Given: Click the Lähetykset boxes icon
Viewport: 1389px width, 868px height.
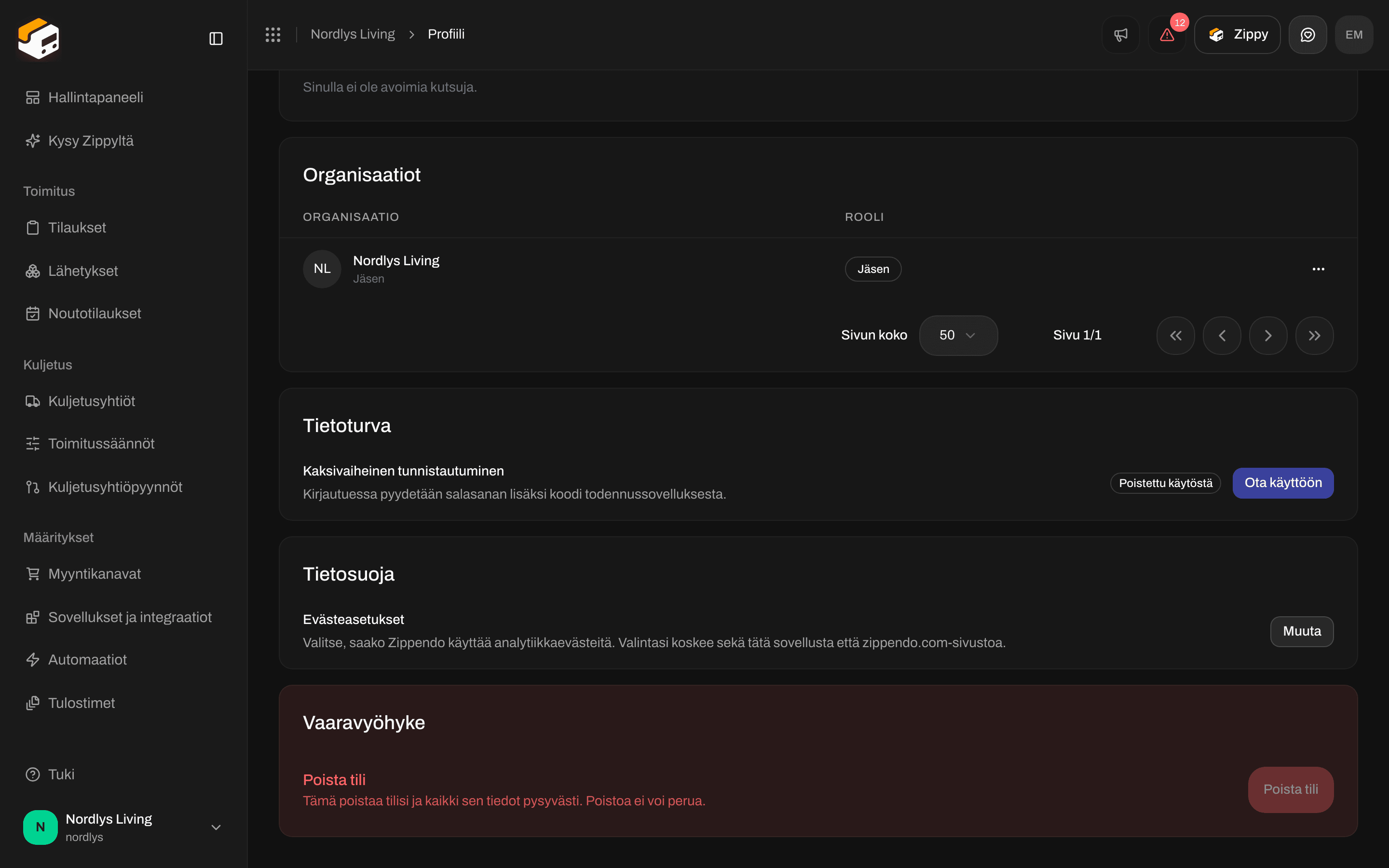Looking at the screenshot, I should (x=33, y=271).
